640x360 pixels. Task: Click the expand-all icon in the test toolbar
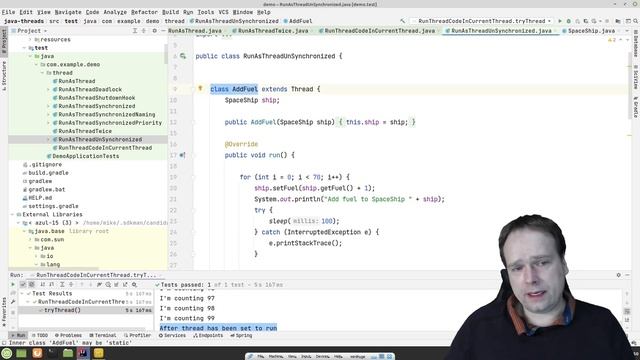pyautogui.click(x=62, y=284)
